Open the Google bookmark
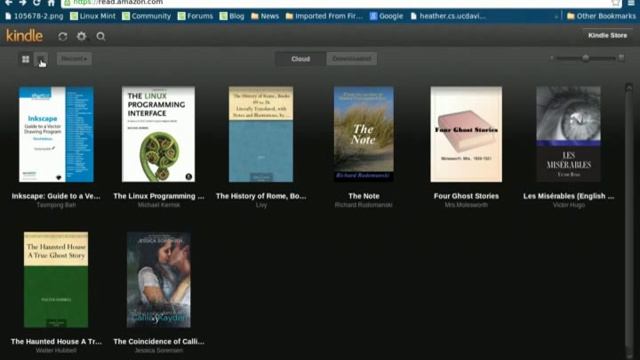 click(386, 16)
